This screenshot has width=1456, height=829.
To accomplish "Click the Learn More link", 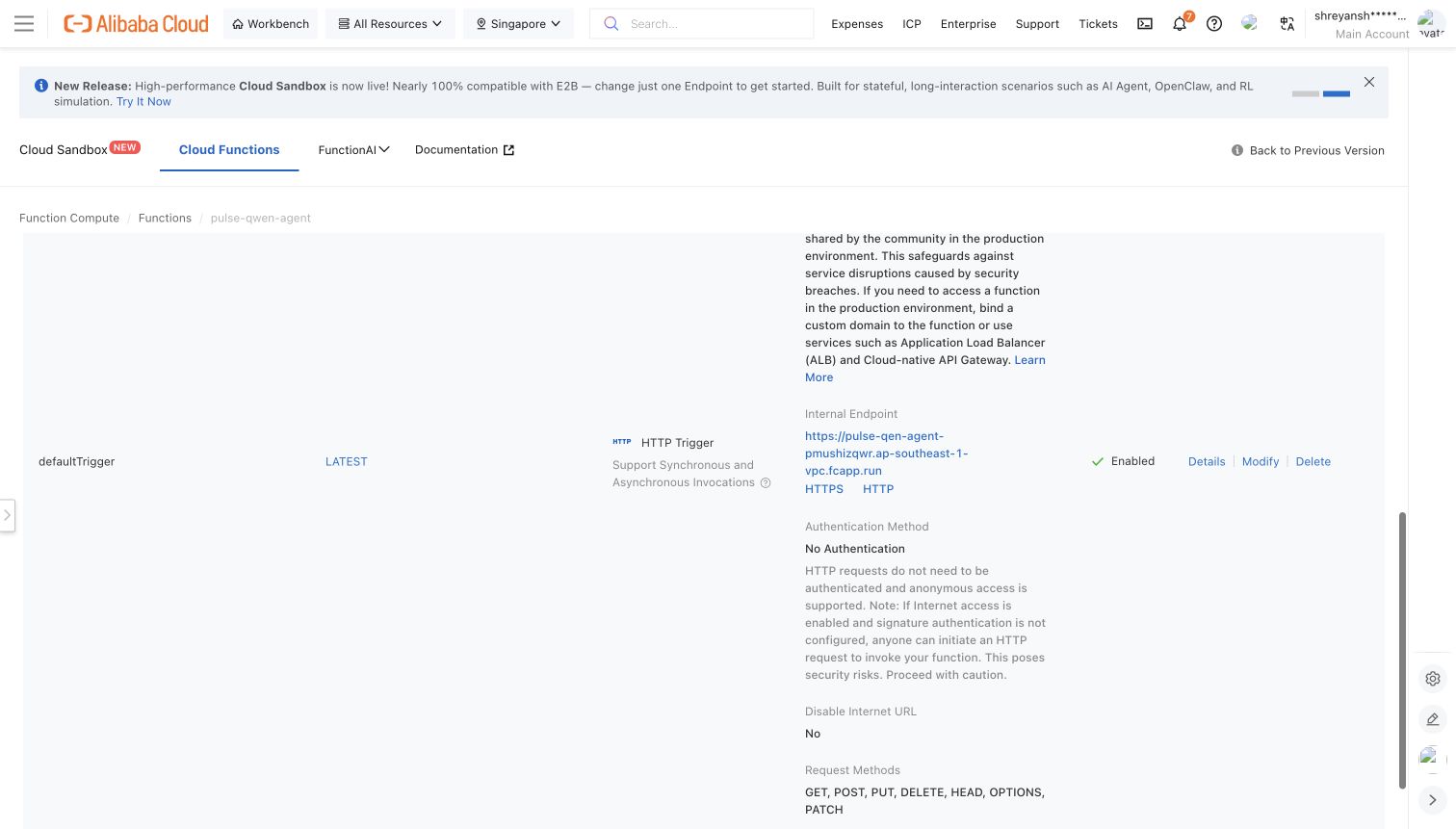I will [1029, 360].
